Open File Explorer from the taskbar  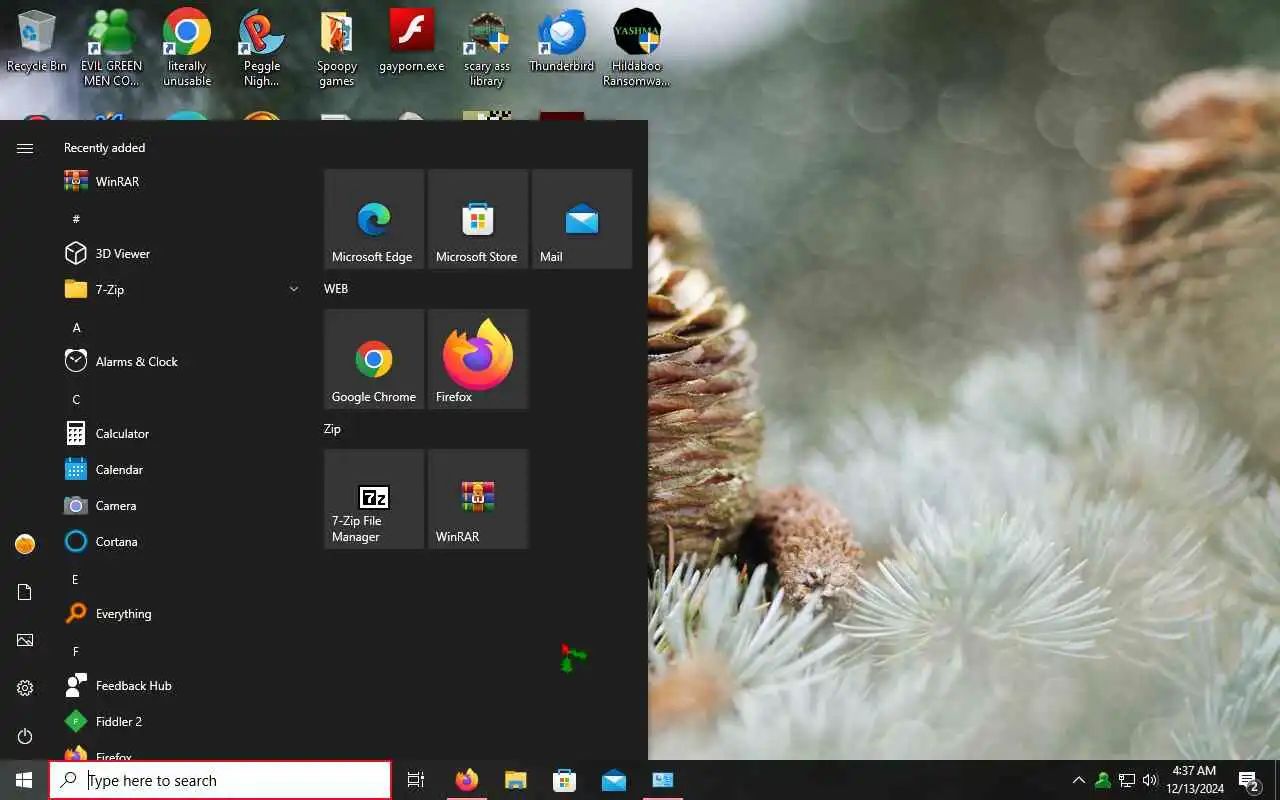point(516,780)
